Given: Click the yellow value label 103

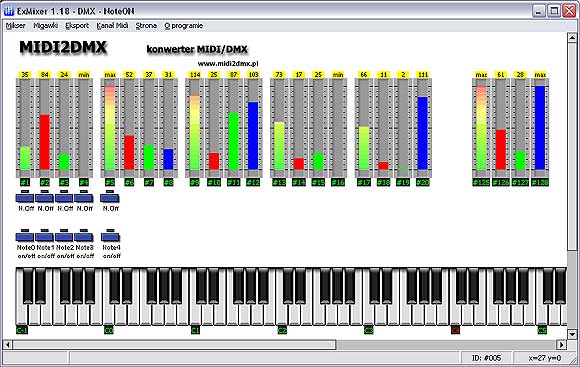Looking at the screenshot, I should (253, 74).
